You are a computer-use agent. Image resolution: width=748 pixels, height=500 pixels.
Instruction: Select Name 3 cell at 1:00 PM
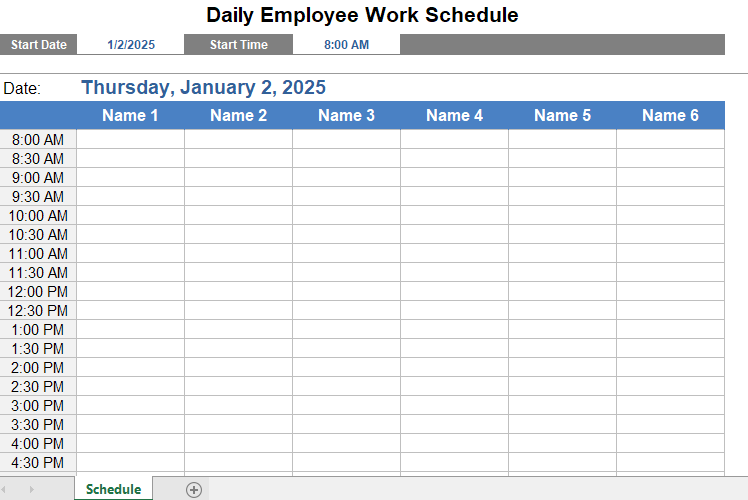pos(346,329)
